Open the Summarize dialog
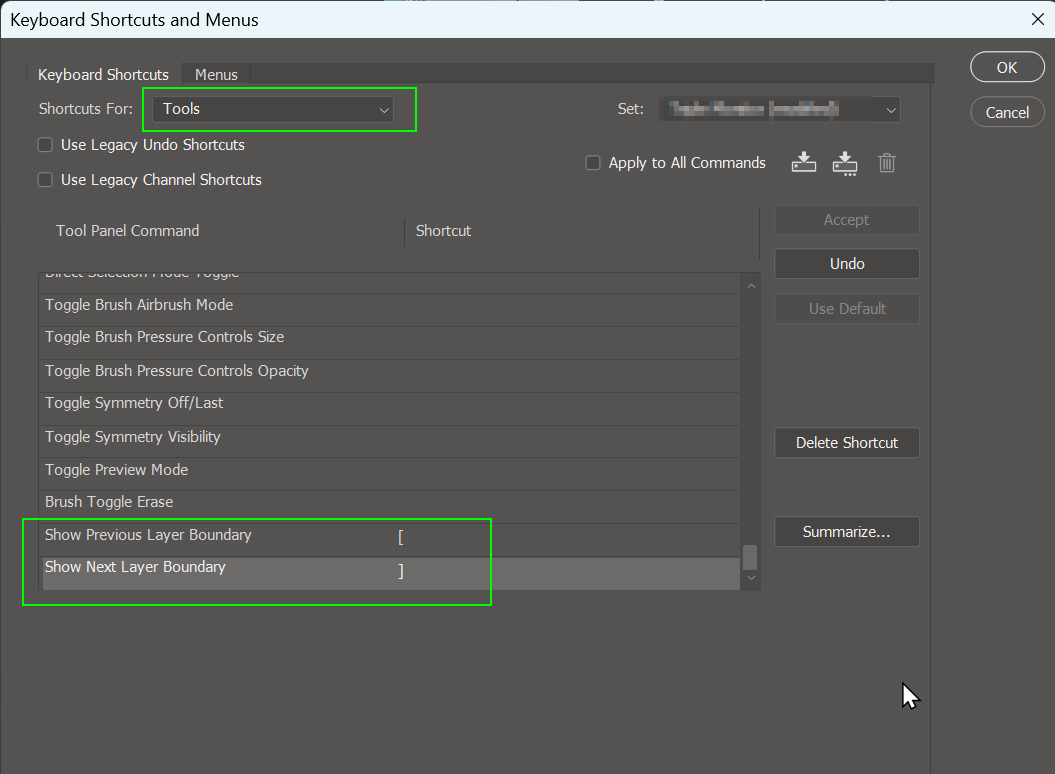Image resolution: width=1055 pixels, height=774 pixels. 846,531
